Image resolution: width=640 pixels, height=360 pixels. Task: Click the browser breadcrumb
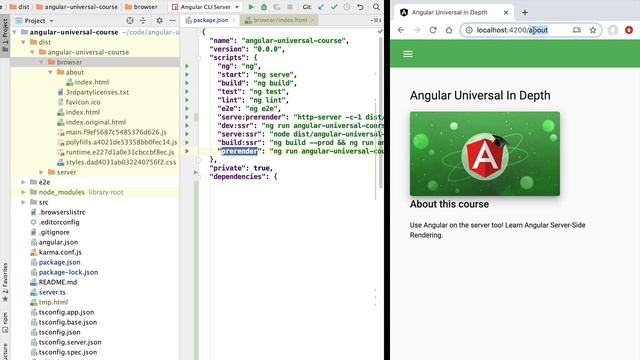click(141, 7)
